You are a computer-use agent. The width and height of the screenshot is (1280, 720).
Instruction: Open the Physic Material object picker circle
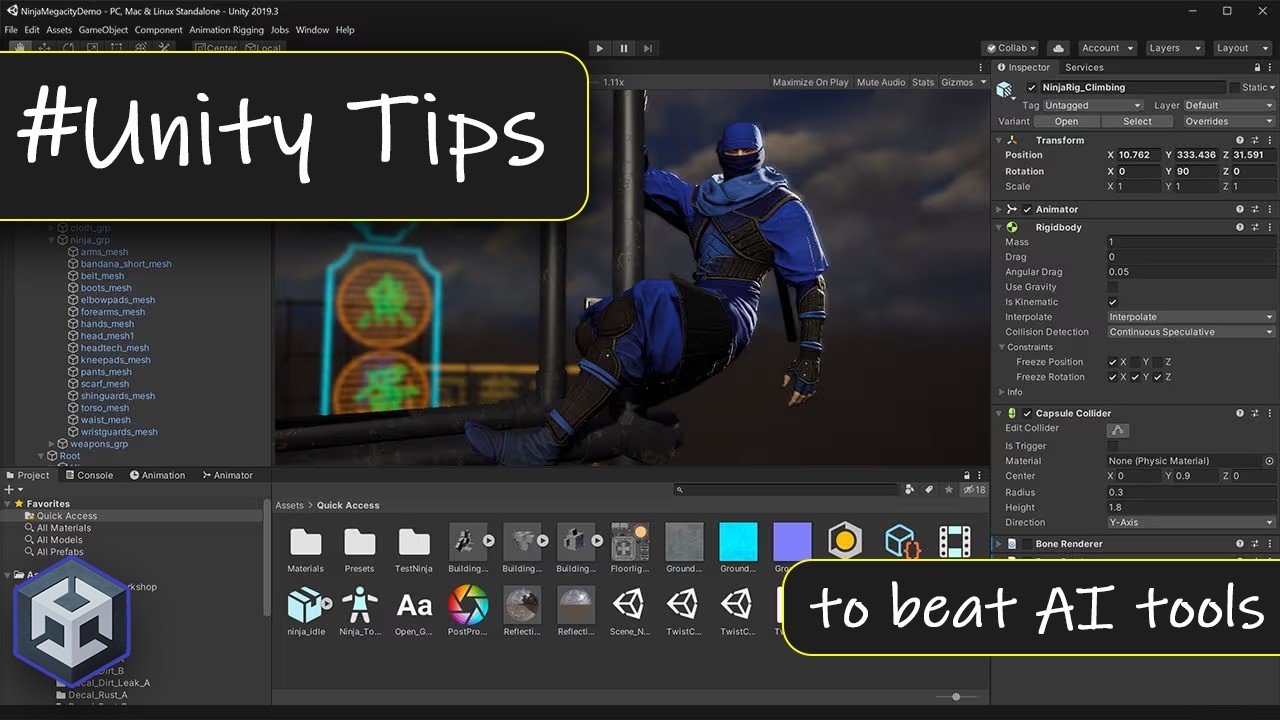click(x=1269, y=461)
